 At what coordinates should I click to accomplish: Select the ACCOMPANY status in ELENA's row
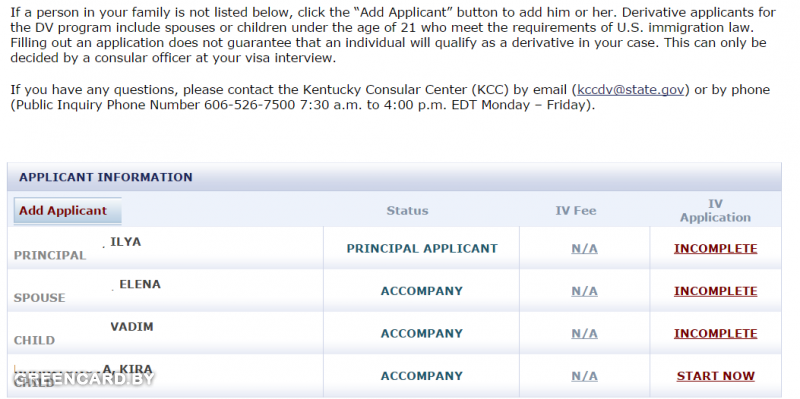pos(422,291)
